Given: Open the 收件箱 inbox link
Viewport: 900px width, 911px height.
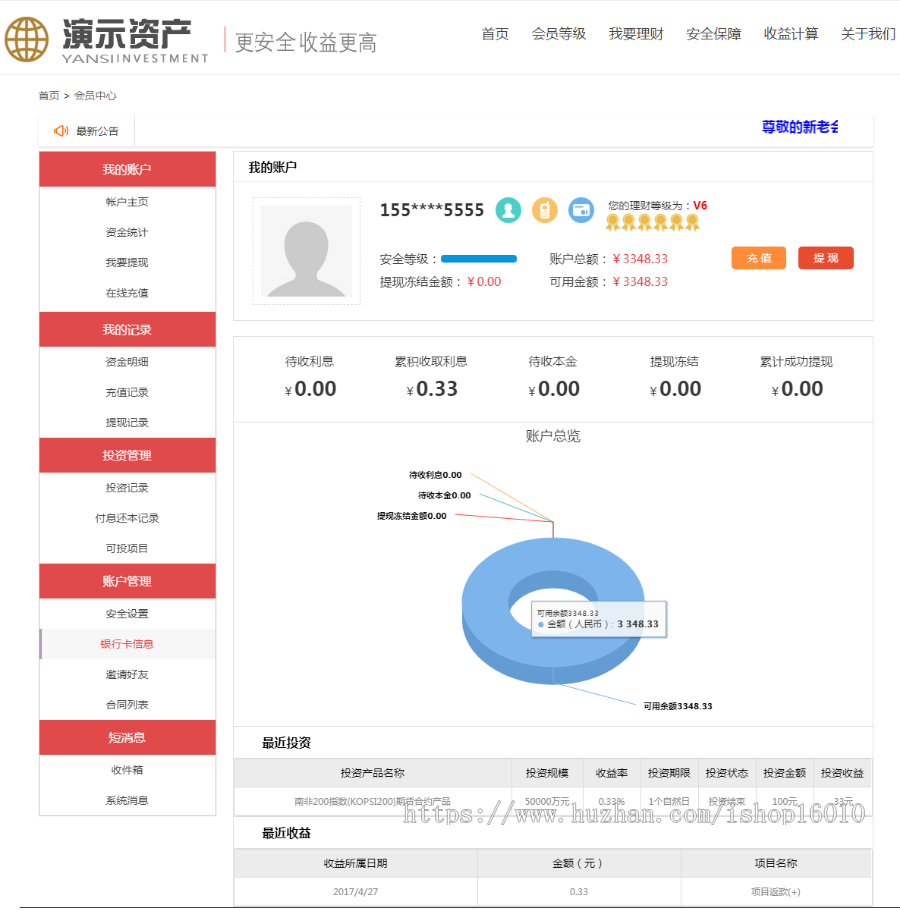Looking at the screenshot, I should click(x=127, y=769).
